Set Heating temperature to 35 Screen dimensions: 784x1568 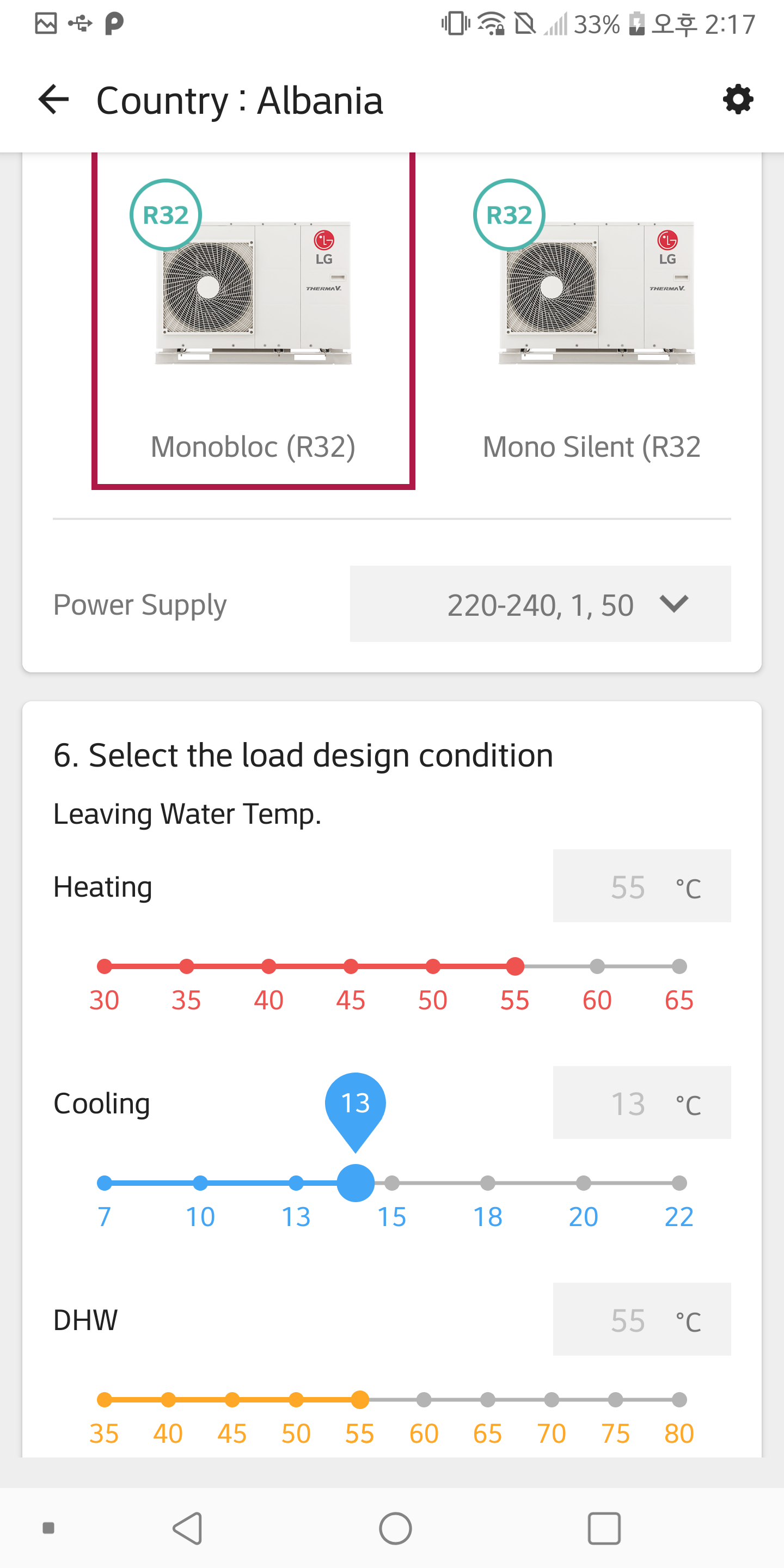coord(187,966)
